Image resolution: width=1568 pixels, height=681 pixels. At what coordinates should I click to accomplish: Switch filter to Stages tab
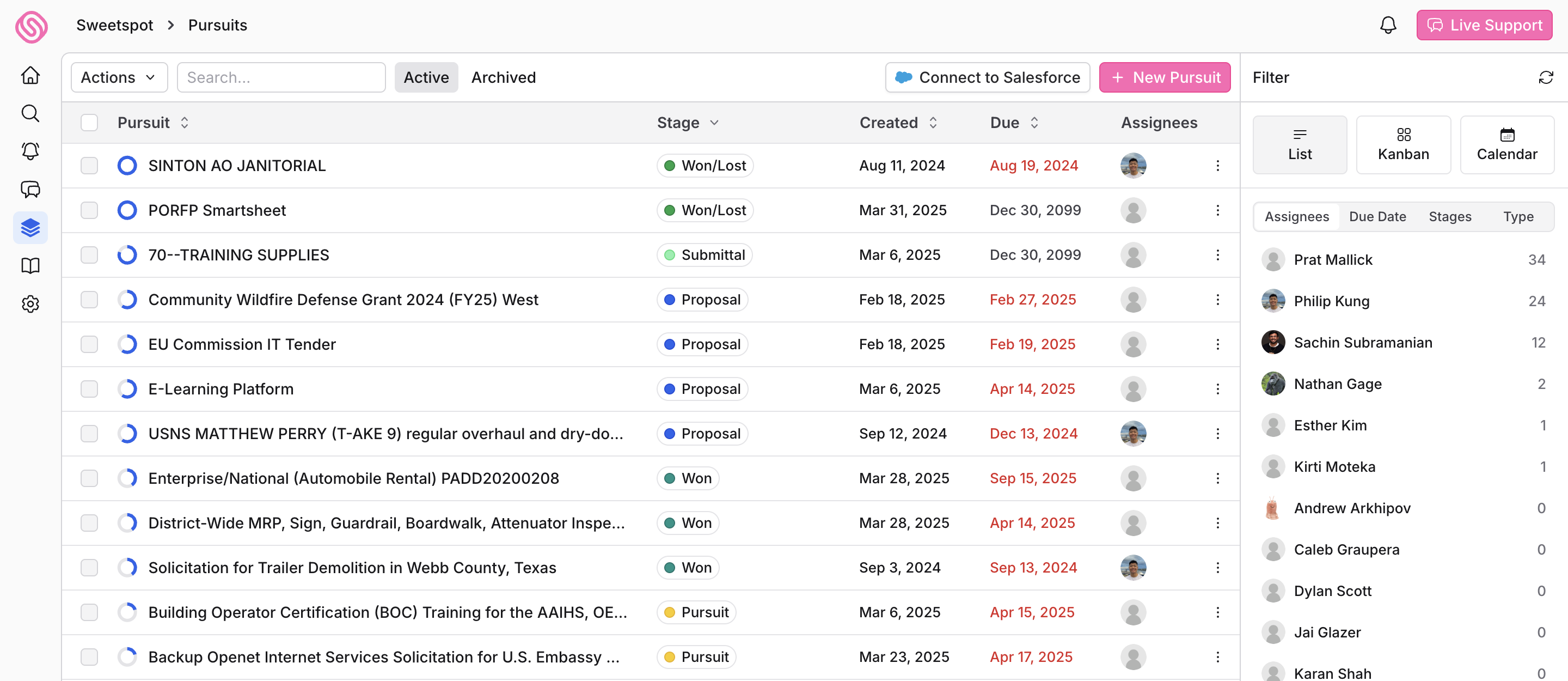[1449, 216]
